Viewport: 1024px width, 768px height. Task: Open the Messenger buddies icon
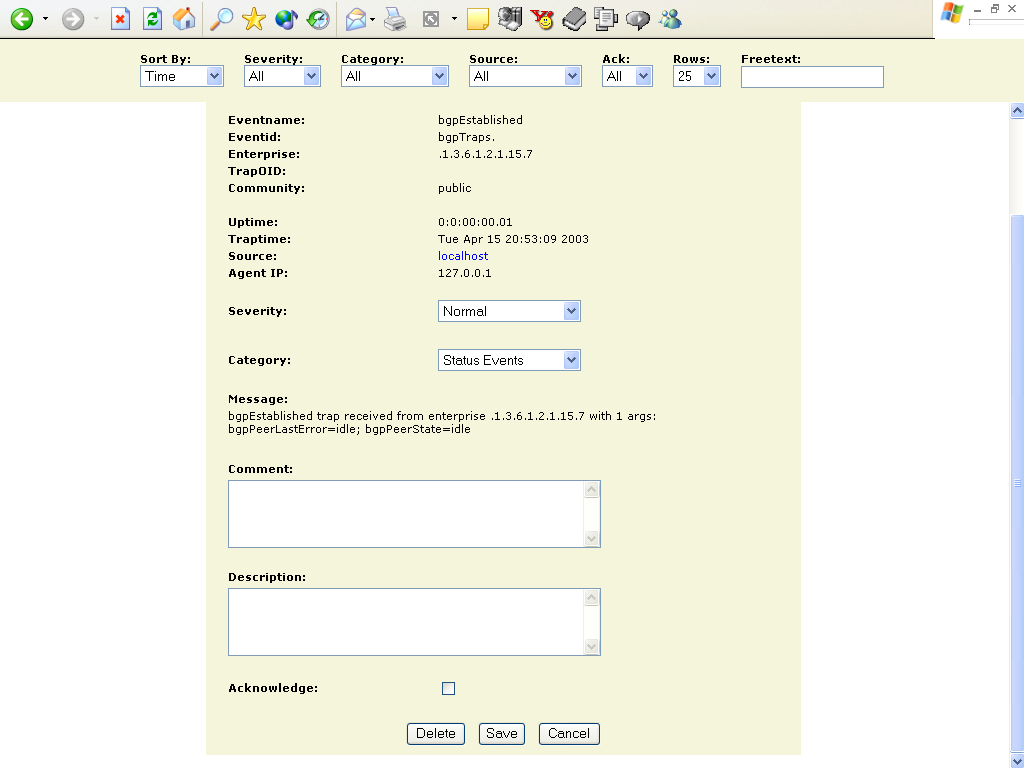pos(670,19)
